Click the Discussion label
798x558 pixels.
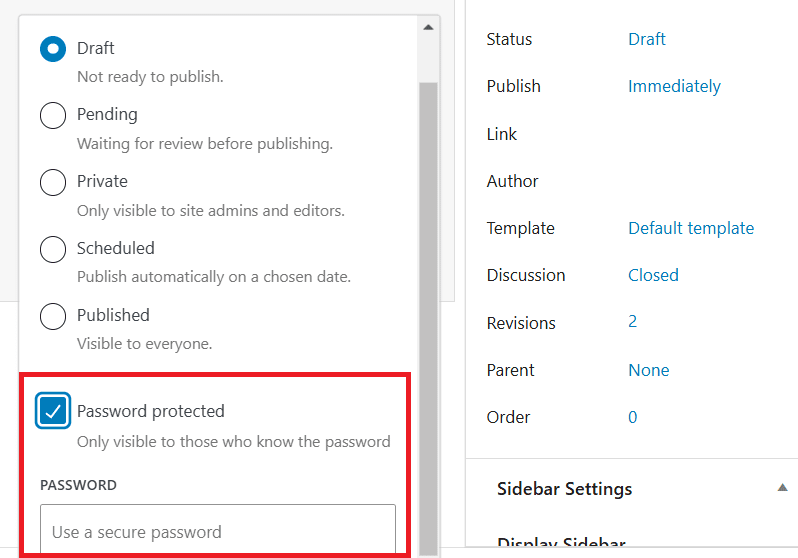[x=526, y=275]
